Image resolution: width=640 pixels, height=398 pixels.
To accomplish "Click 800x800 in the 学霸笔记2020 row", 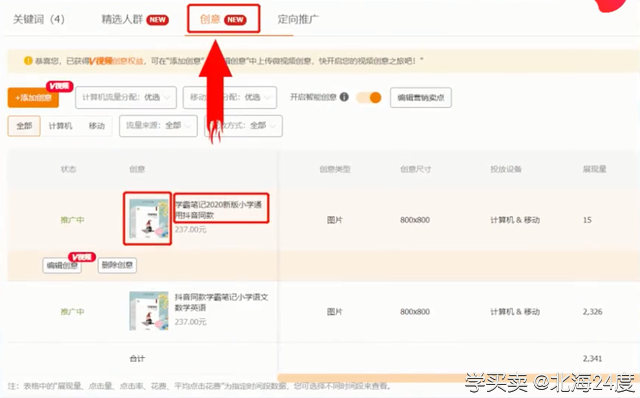I will [x=415, y=220].
